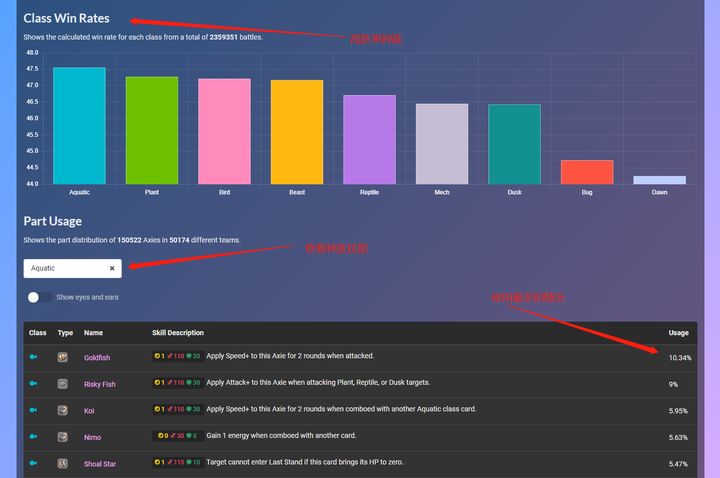Click the red Bug bar in chart
This screenshot has width=720, height=478.
pyautogui.click(x=586, y=172)
